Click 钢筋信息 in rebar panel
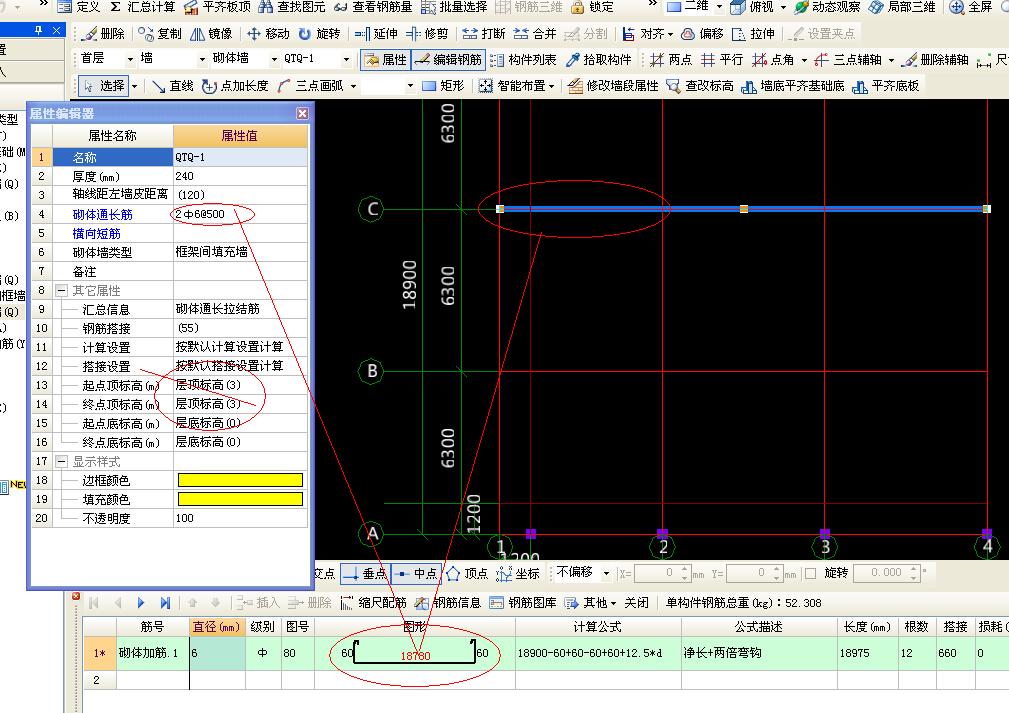This screenshot has width=1009, height=713. 449,603
